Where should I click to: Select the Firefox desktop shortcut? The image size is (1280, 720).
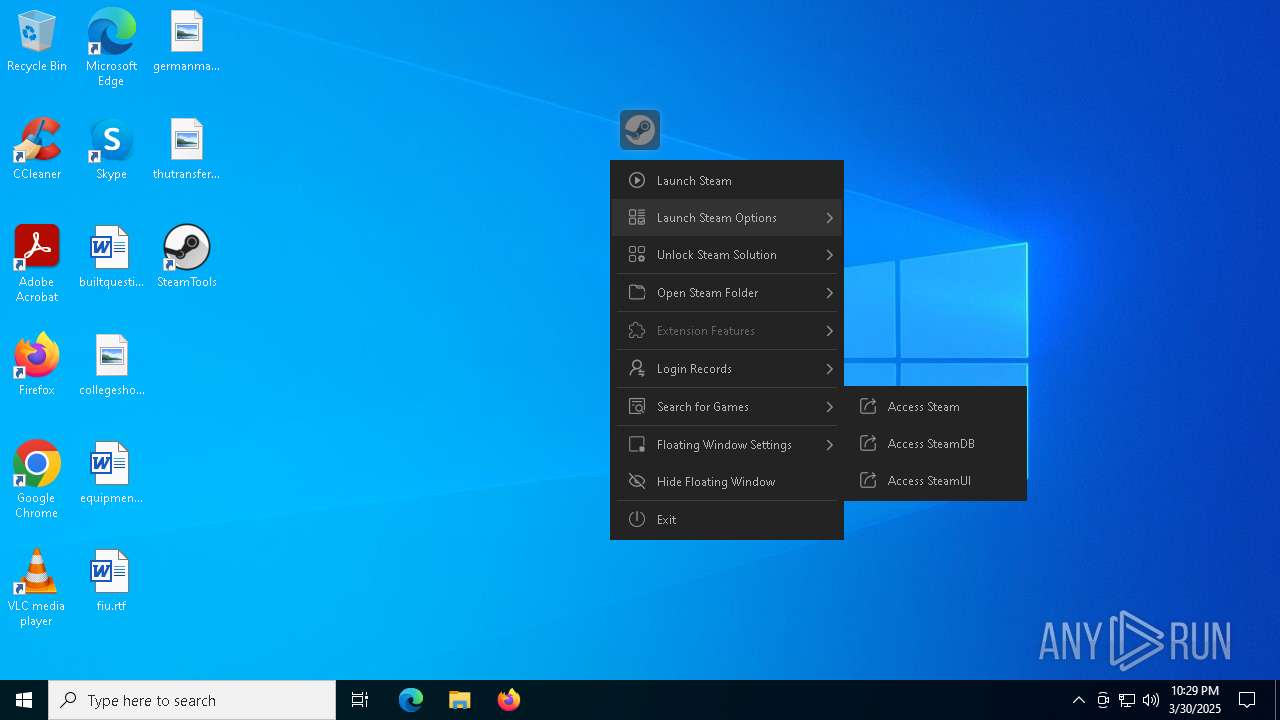coord(37,364)
